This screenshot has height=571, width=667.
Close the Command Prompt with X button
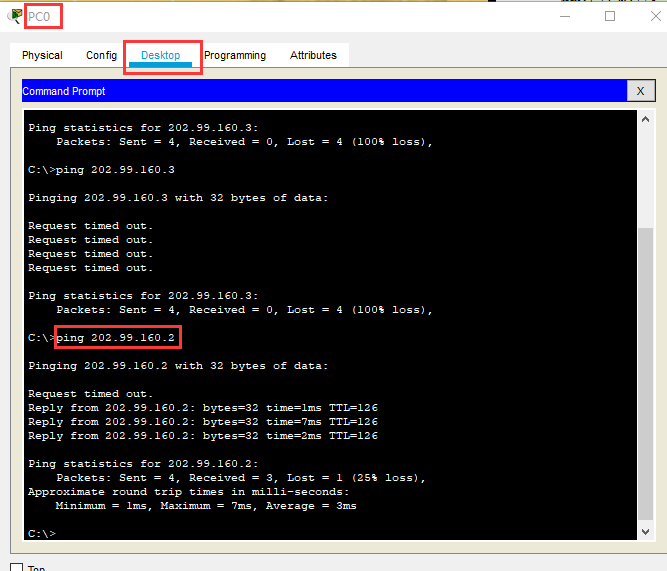click(x=641, y=91)
